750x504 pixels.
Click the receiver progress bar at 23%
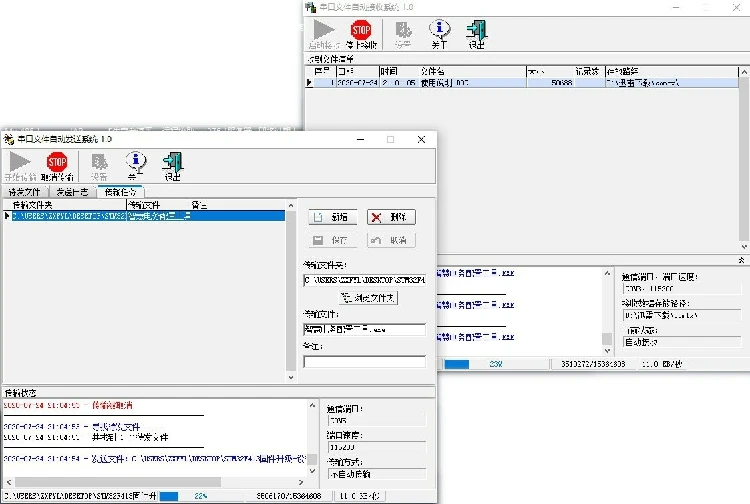click(x=496, y=364)
